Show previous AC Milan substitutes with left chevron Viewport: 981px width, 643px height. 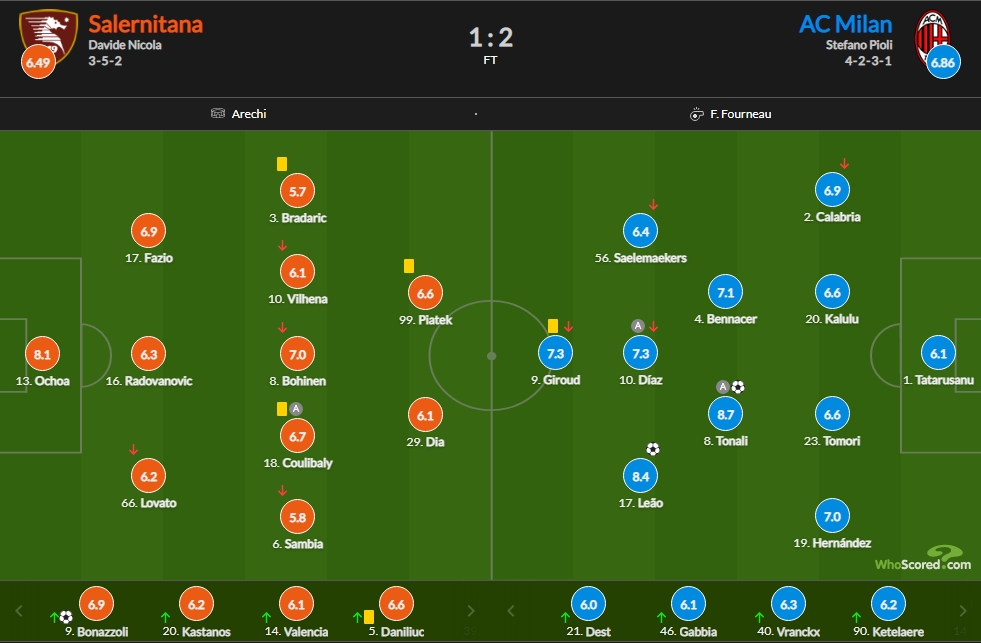pos(511,610)
